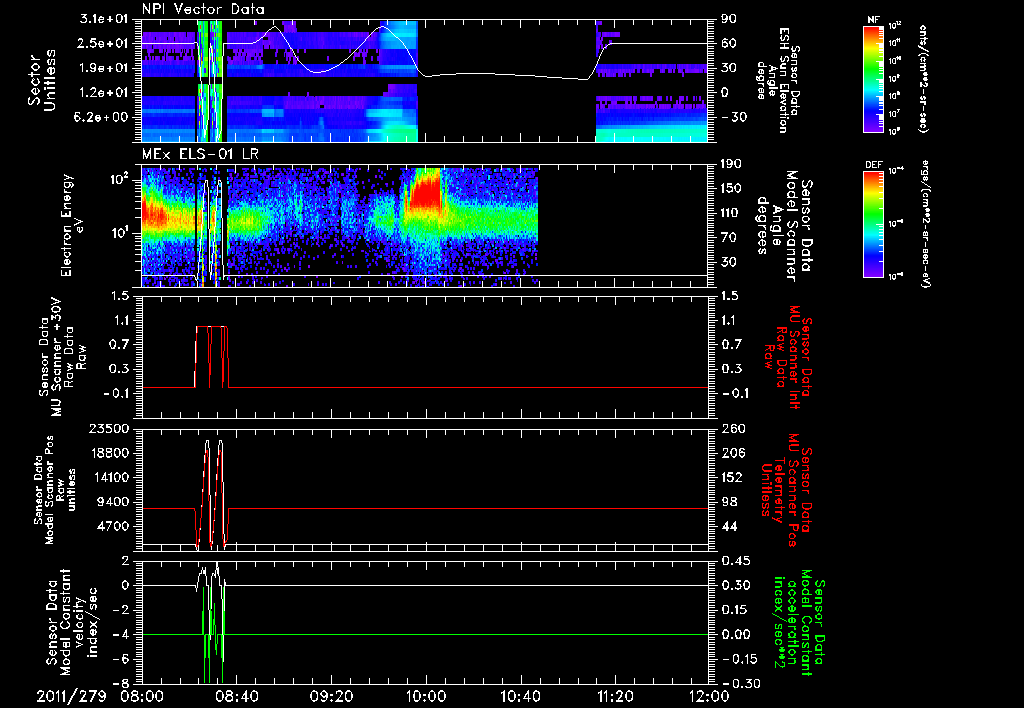This screenshot has width=1024, height=708.
Task: Click the 206 telemetry tick value
Action: pyautogui.click(x=731, y=453)
